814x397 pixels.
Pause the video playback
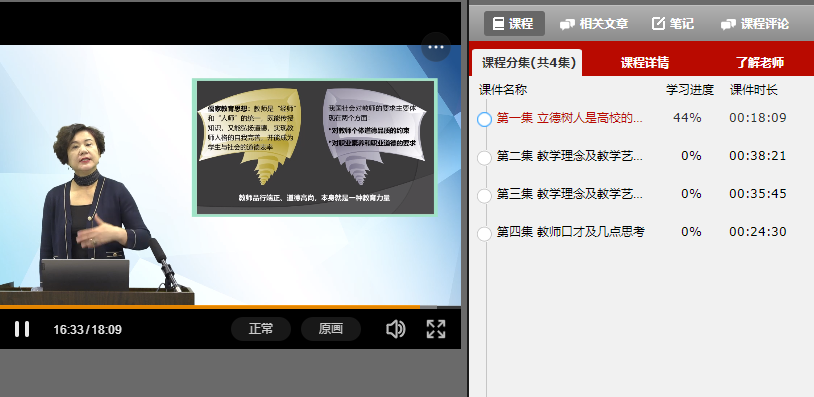click(x=22, y=329)
